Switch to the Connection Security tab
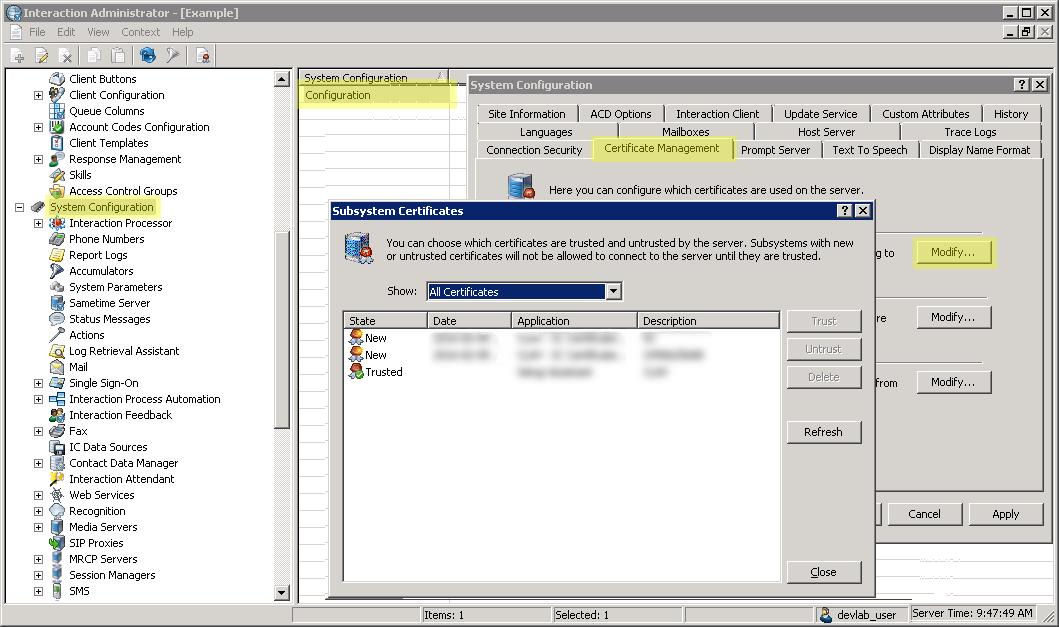1059x627 pixels. (x=534, y=150)
